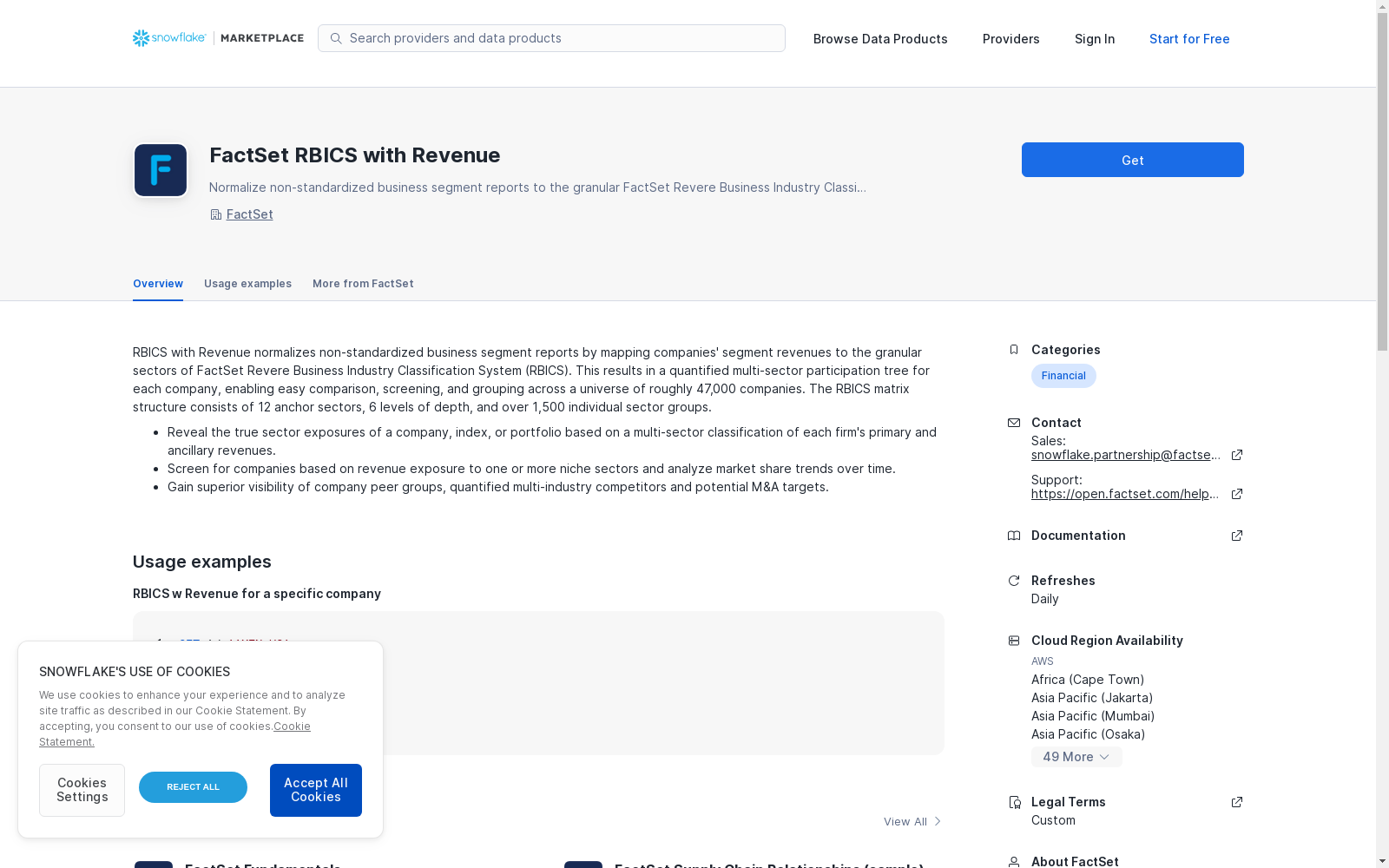Open the Providers page
1389x868 pixels.
point(1011,39)
